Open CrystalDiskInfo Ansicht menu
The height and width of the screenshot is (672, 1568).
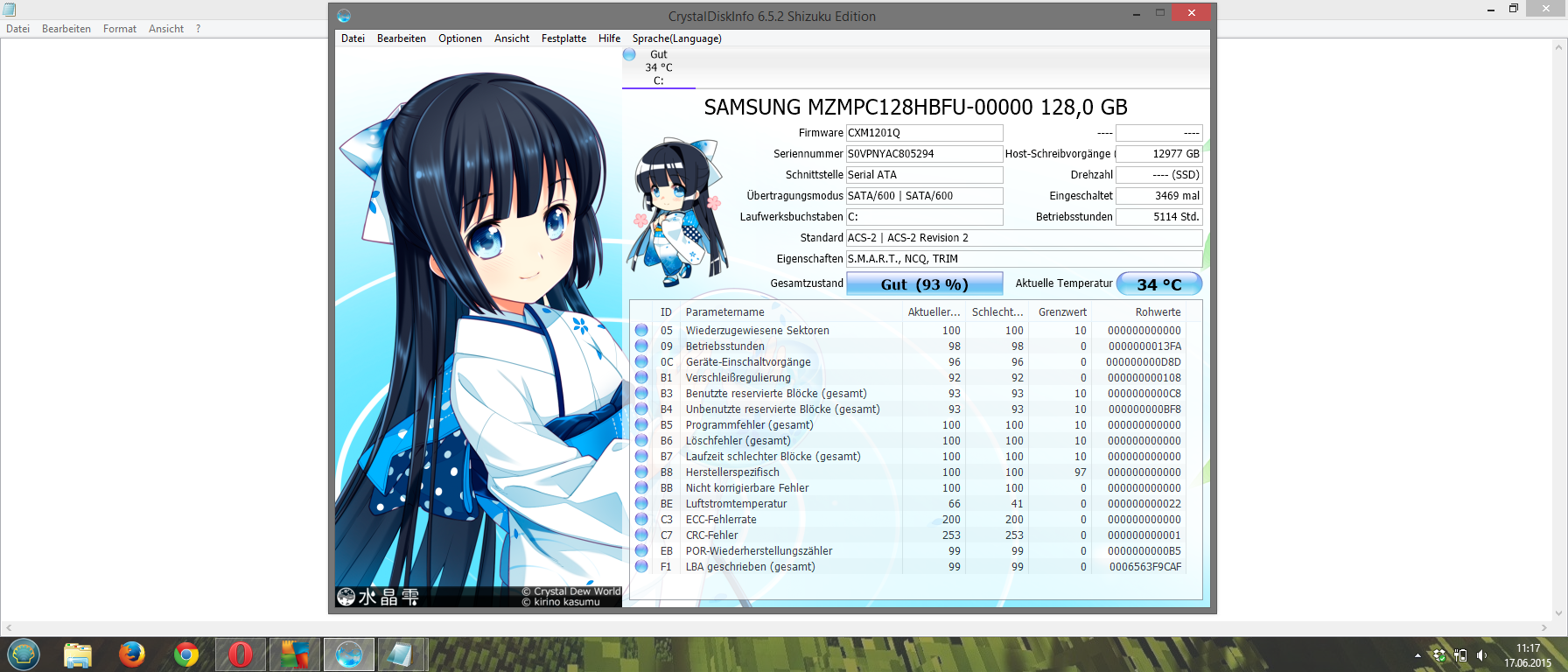(x=512, y=38)
